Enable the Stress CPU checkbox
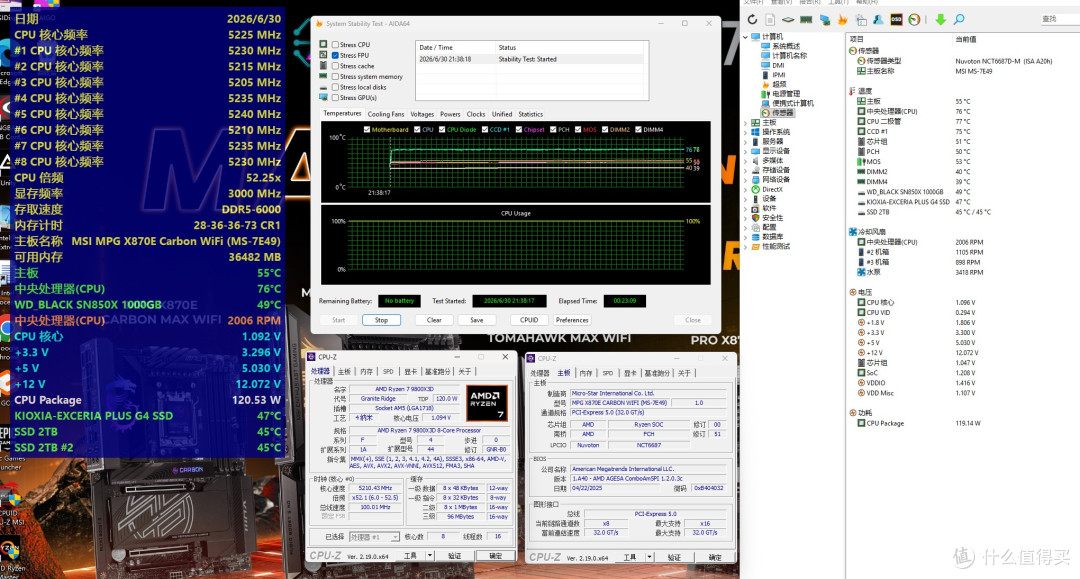The height and width of the screenshot is (579, 1080). [x=335, y=45]
